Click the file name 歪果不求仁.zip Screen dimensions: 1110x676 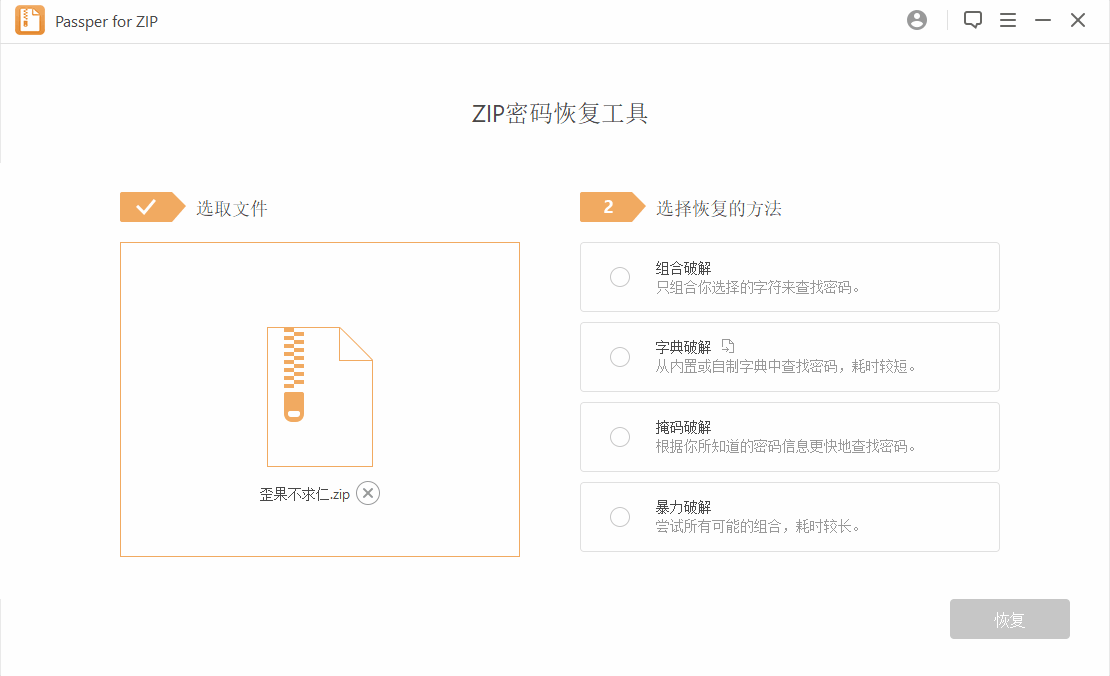(305, 493)
